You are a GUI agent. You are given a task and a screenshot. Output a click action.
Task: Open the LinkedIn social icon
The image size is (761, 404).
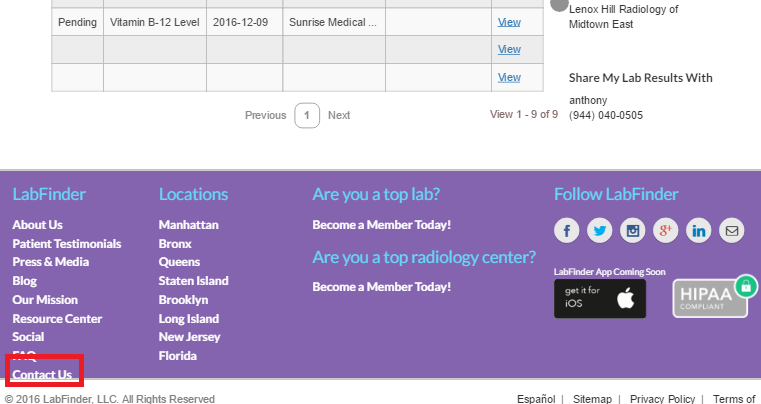699,231
